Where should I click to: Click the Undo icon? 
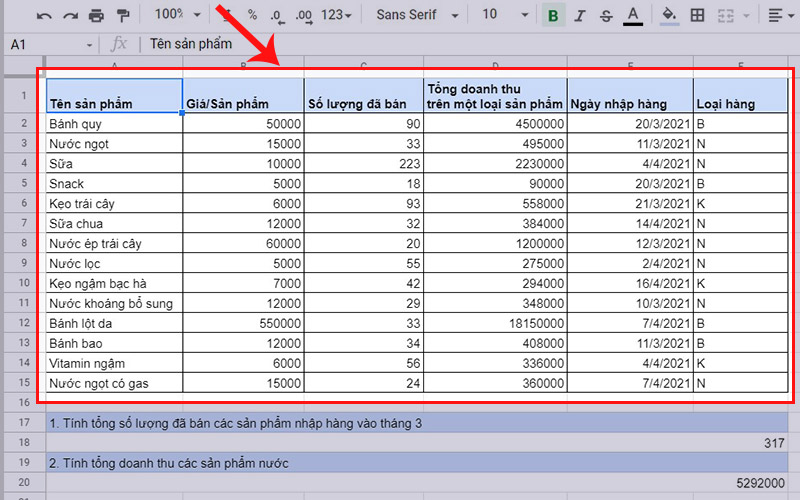44,16
